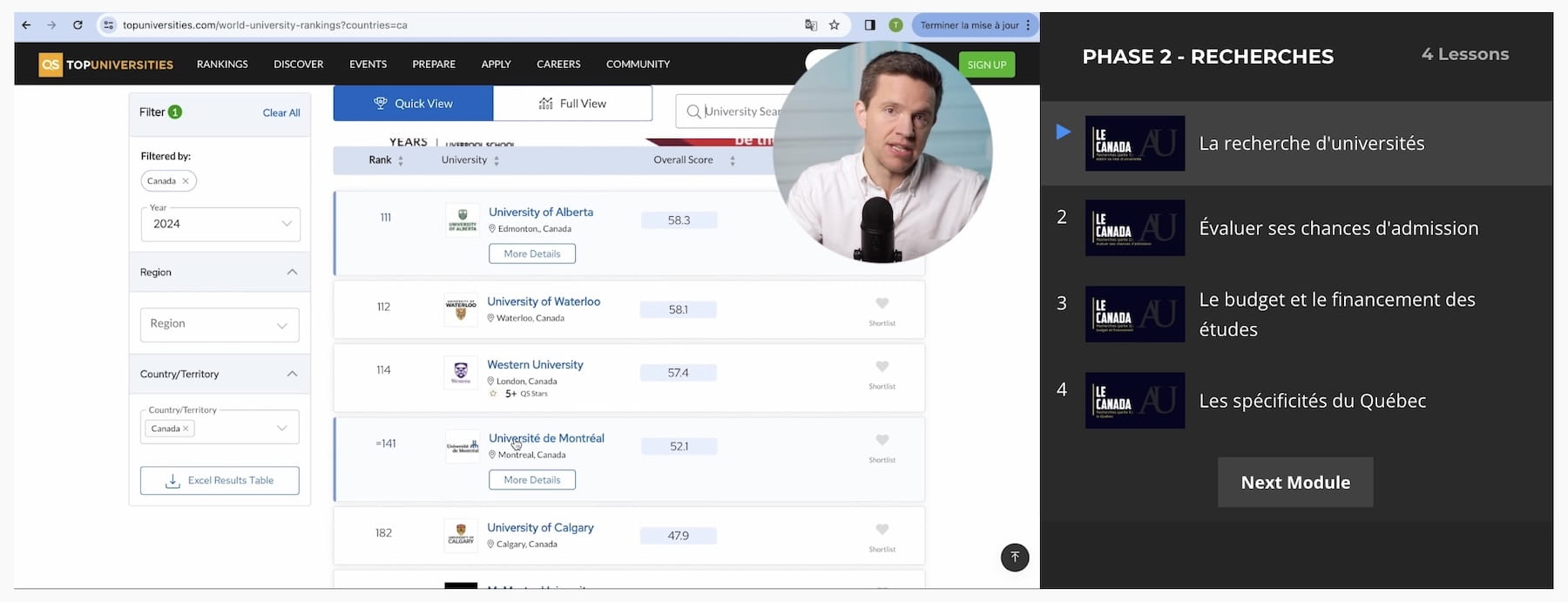This screenshot has height=602, width=1568.
Task: Open lesson thumbnail for Évaluer ses chances d'admission
Action: (1135, 228)
